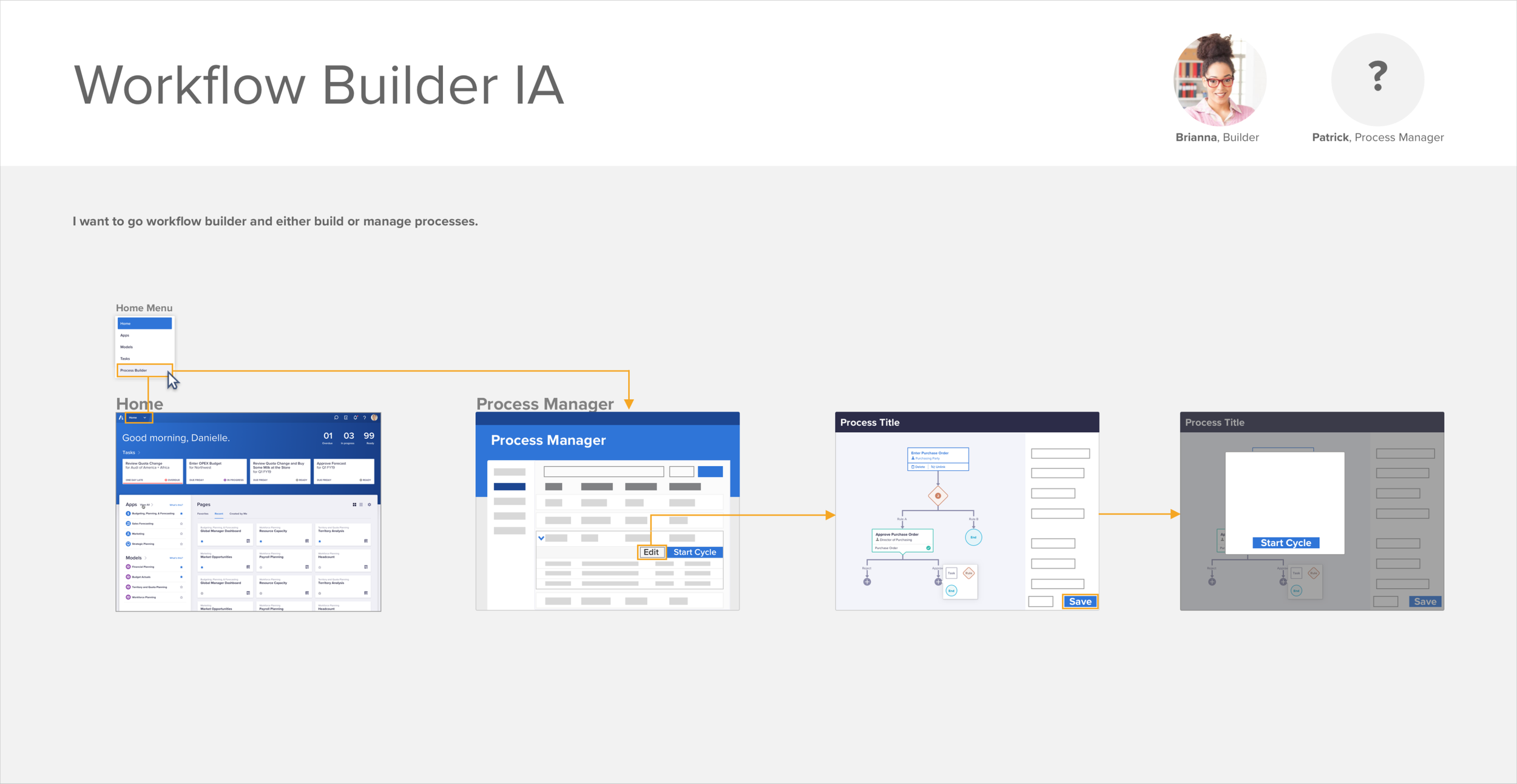Add a Rule diamond from popup
1517x784 pixels.
(968, 573)
